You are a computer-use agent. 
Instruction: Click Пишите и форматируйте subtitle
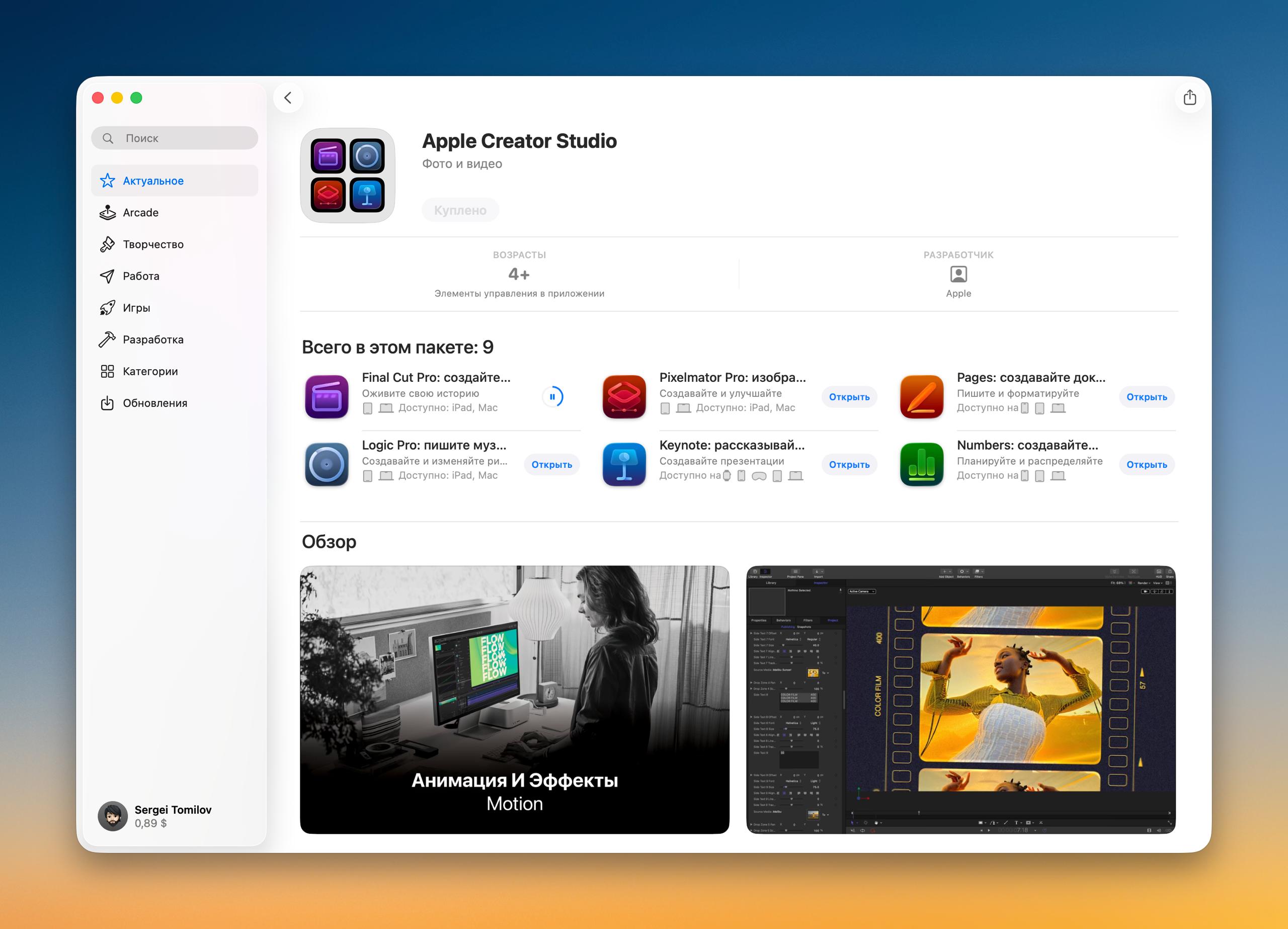[x=1018, y=393]
